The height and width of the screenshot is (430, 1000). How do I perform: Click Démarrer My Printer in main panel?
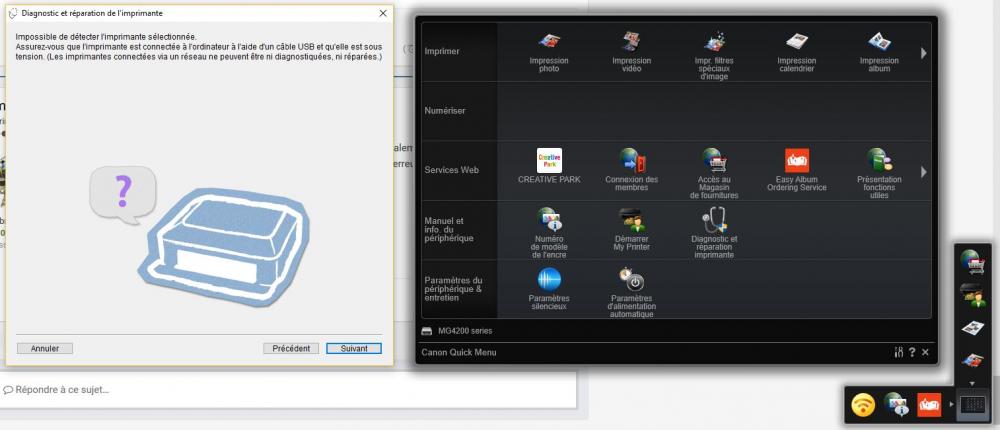pyautogui.click(x=631, y=229)
